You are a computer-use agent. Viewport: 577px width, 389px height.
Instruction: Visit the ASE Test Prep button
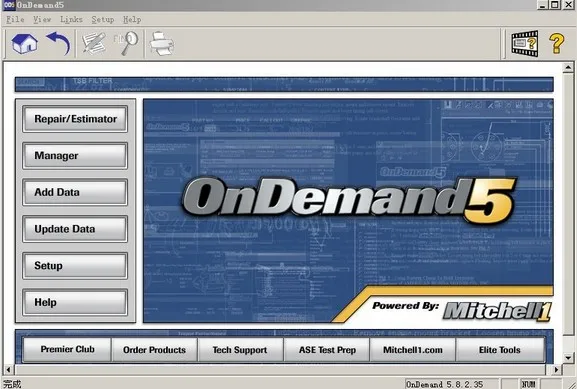pos(327,350)
